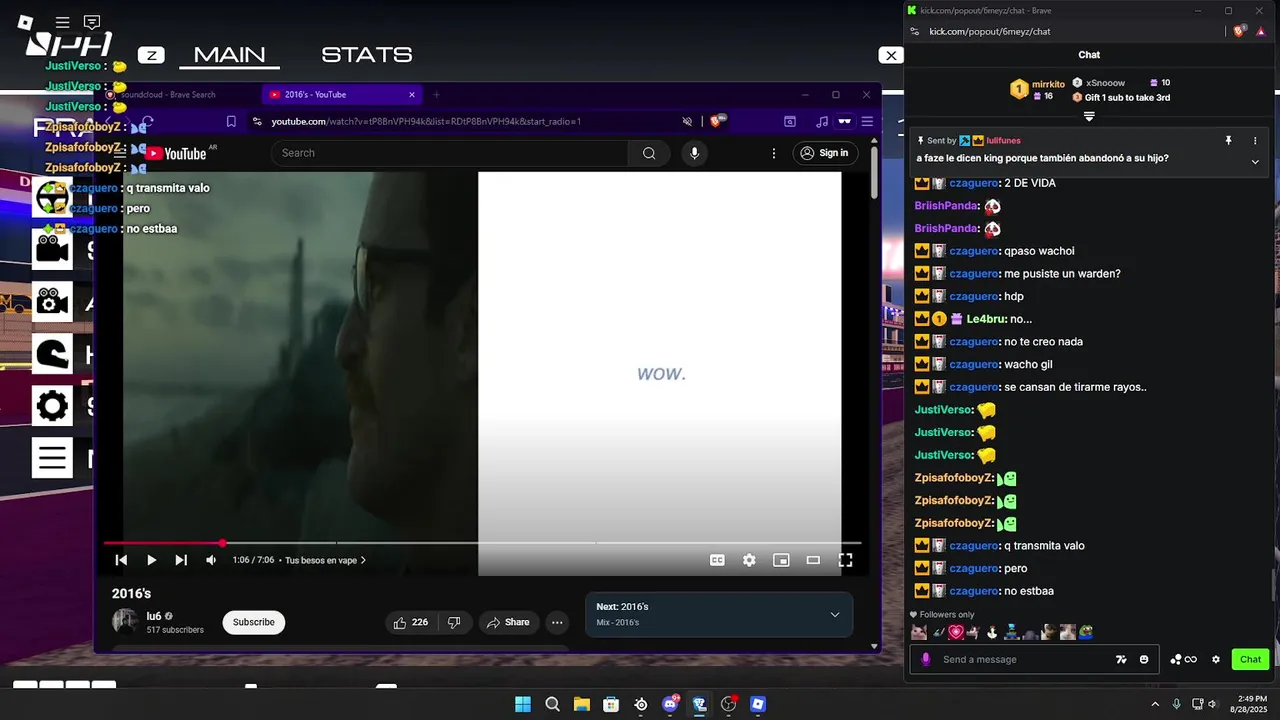Image resolution: width=1280 pixels, height=720 pixels.
Task: Toggle closed captions on video
Action: point(717,560)
